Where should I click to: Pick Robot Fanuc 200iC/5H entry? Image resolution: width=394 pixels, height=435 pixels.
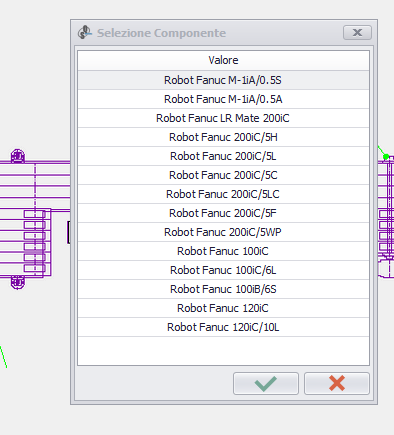point(223,137)
